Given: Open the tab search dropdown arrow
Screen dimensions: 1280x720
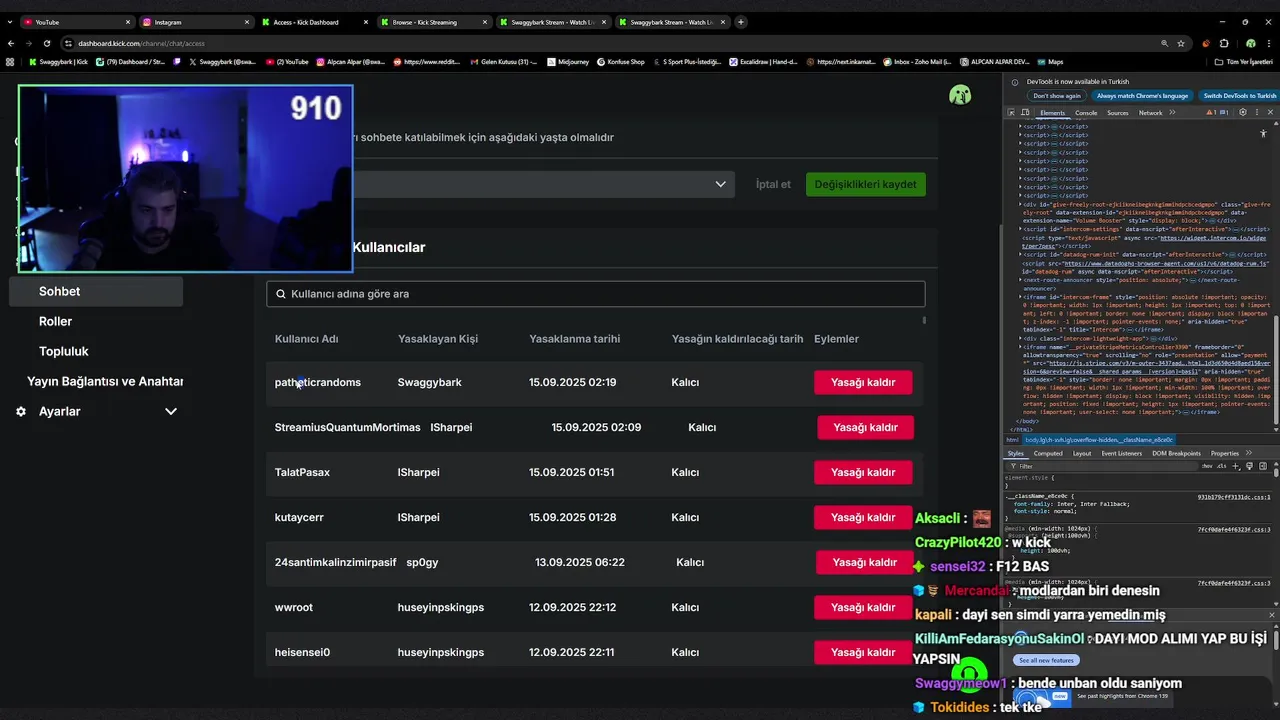Looking at the screenshot, I should tap(10, 21).
